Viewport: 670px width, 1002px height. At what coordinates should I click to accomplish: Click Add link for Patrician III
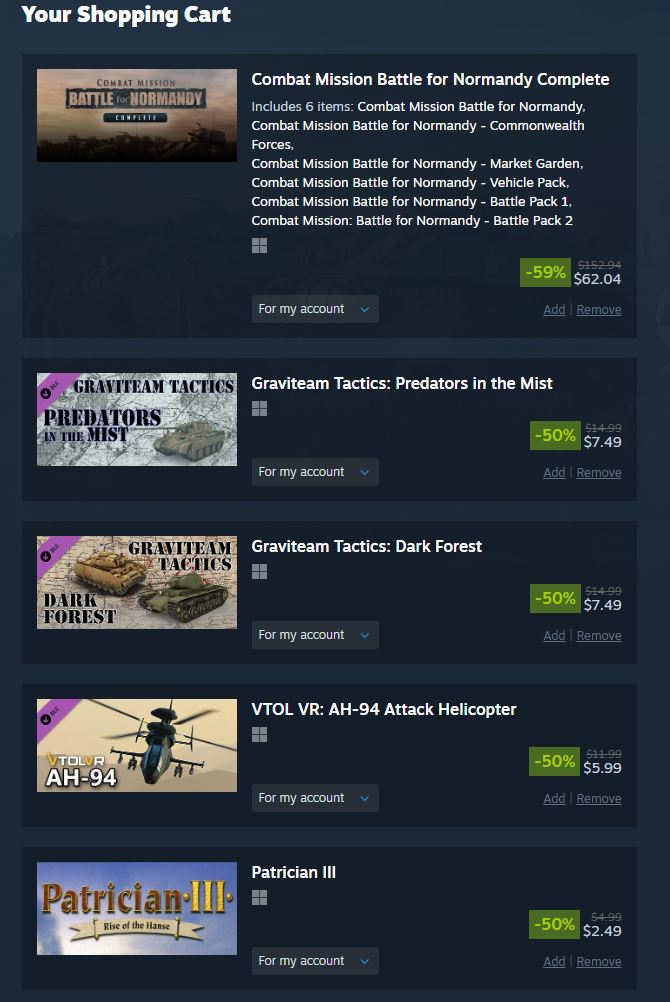pyautogui.click(x=554, y=962)
